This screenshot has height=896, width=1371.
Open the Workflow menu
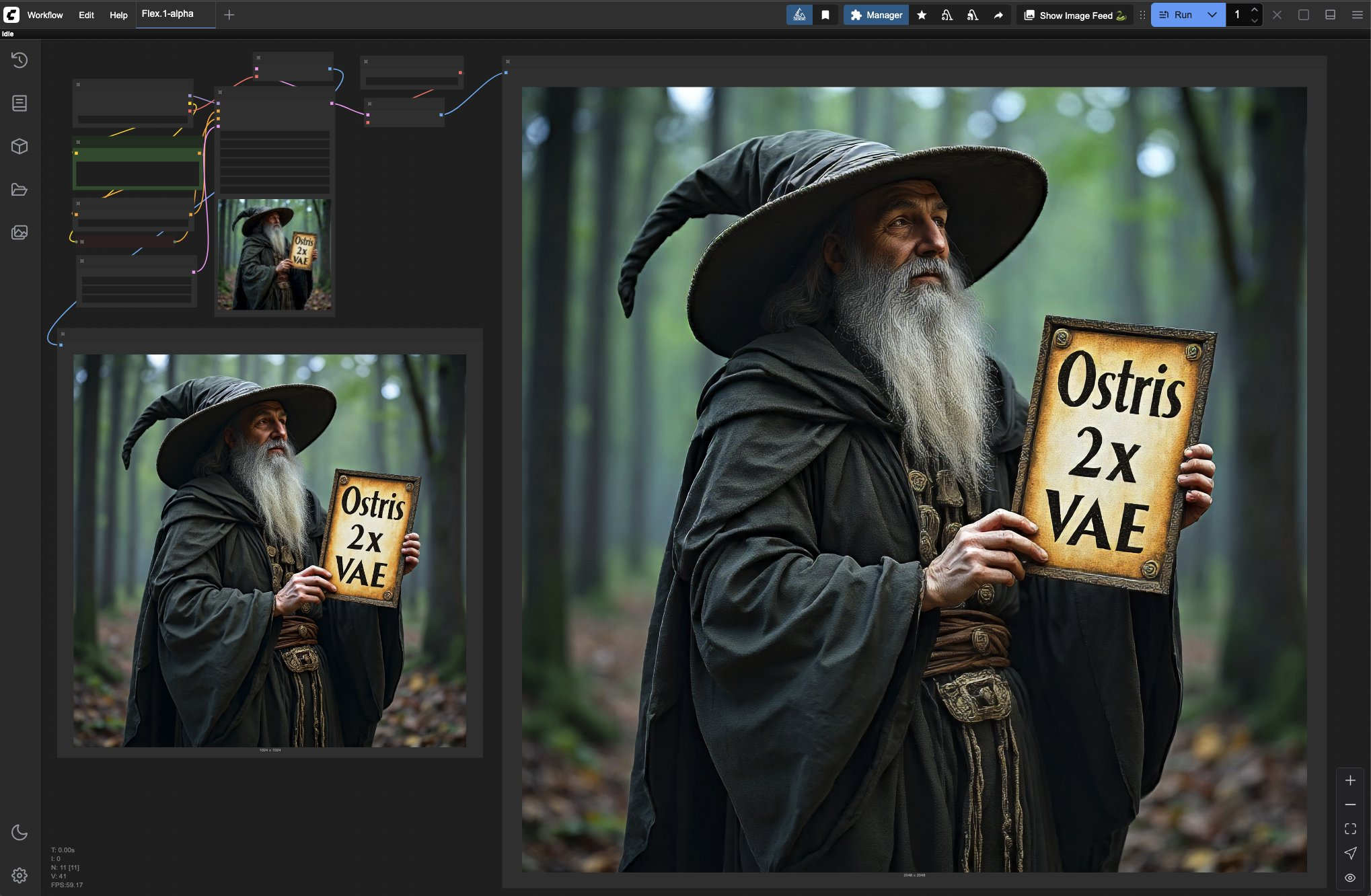[45, 15]
